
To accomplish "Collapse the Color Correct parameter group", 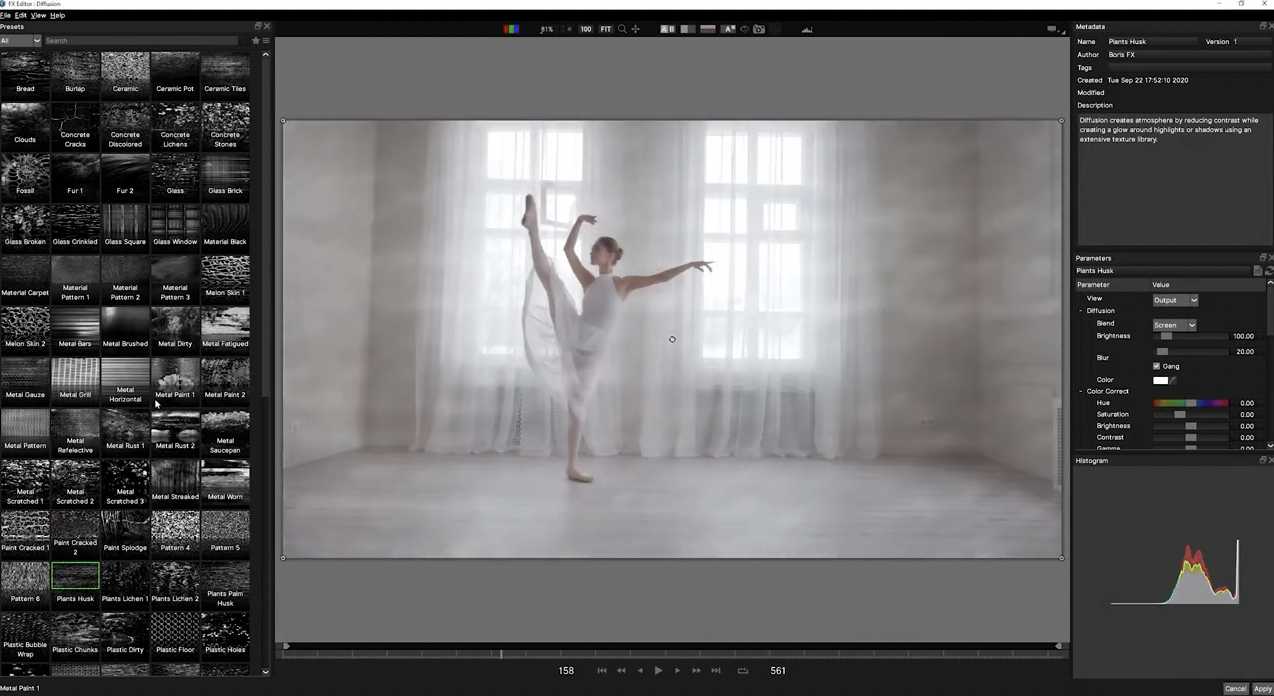I will click(x=1081, y=391).
